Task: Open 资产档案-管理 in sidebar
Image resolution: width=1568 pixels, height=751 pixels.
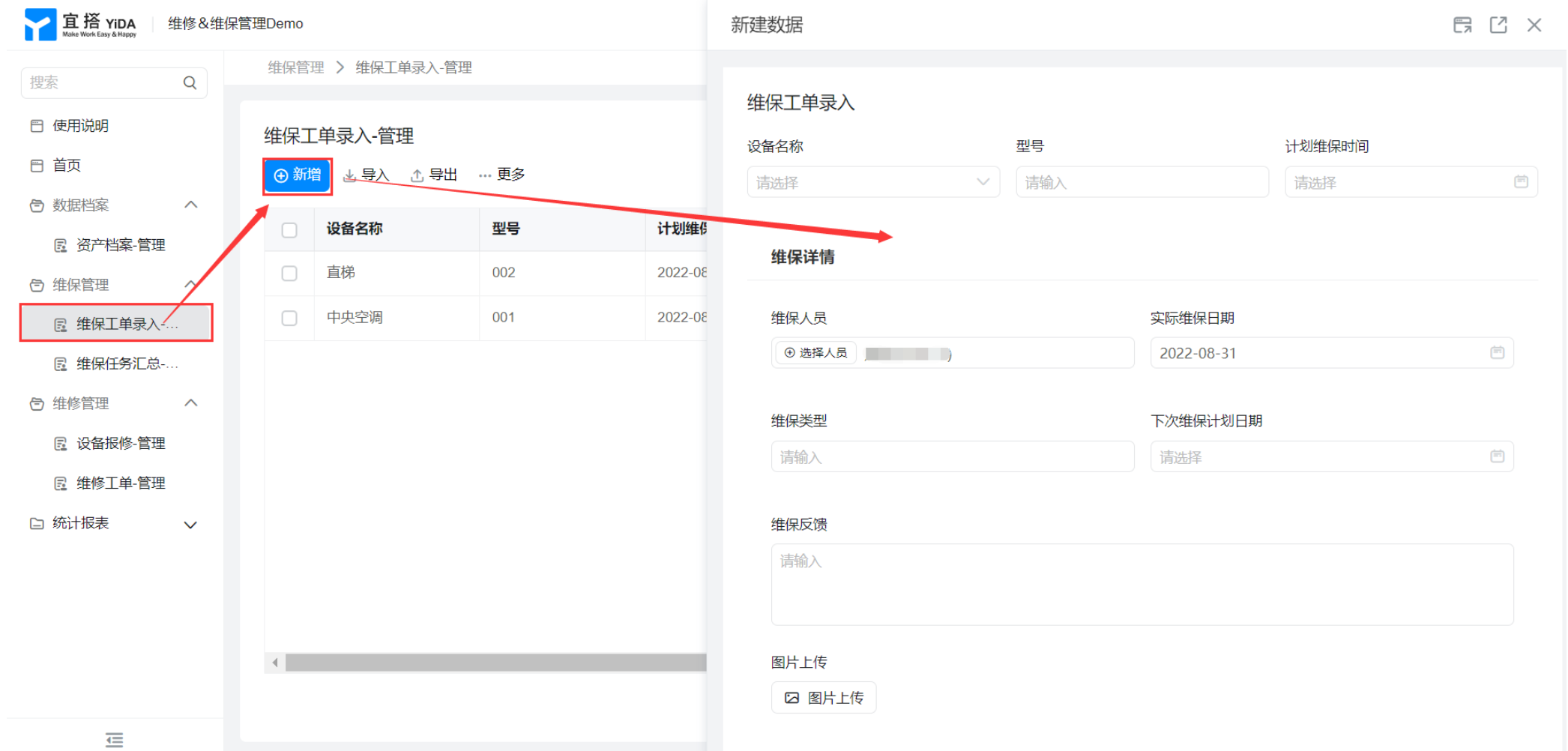Action: (x=121, y=245)
